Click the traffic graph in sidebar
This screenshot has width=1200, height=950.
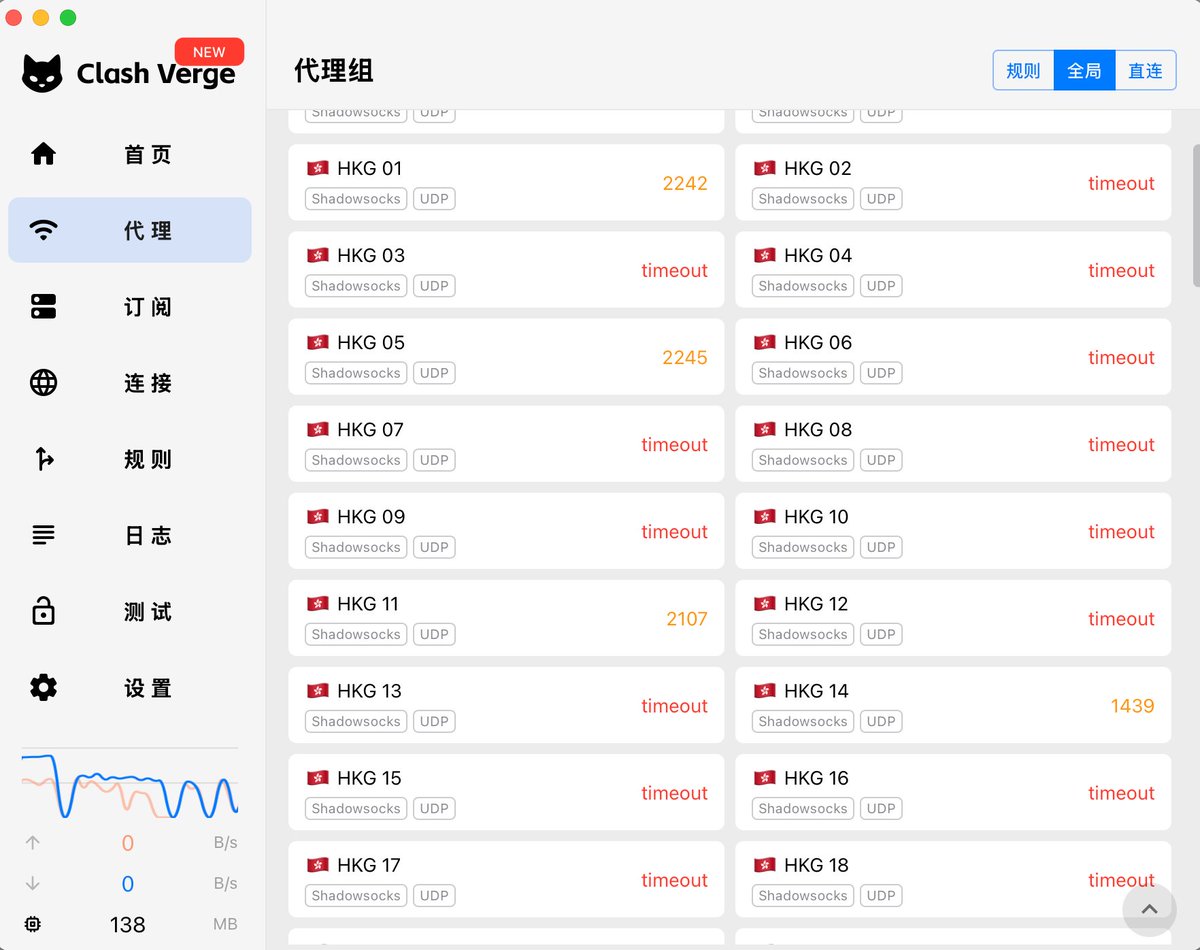130,784
